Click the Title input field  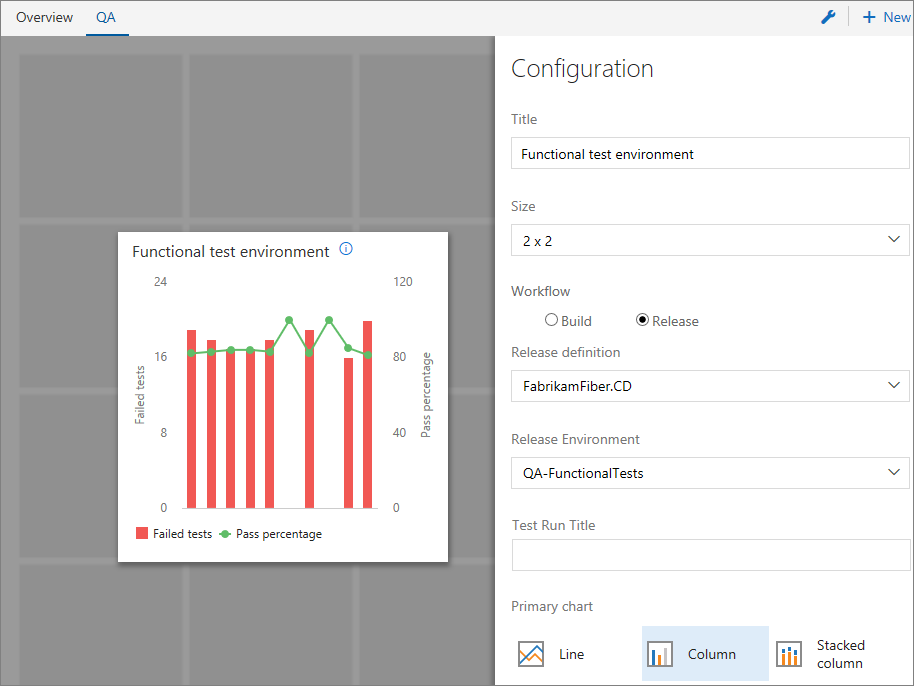(710, 153)
